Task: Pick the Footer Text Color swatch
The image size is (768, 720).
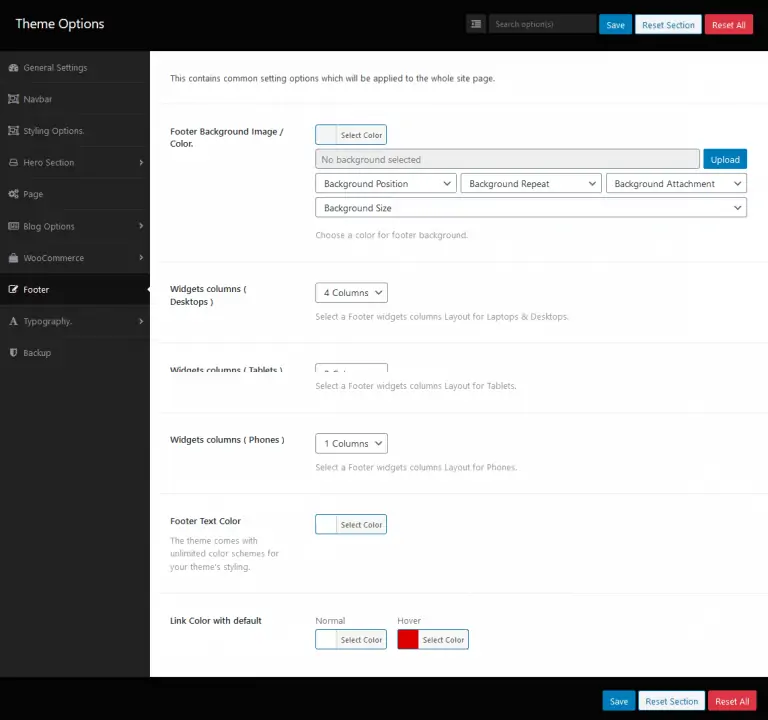Action: point(351,524)
